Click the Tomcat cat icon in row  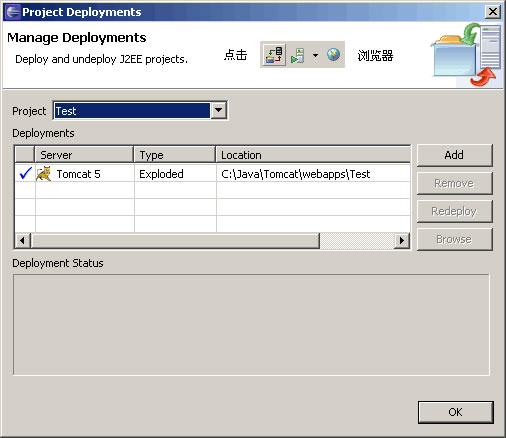click(44, 174)
